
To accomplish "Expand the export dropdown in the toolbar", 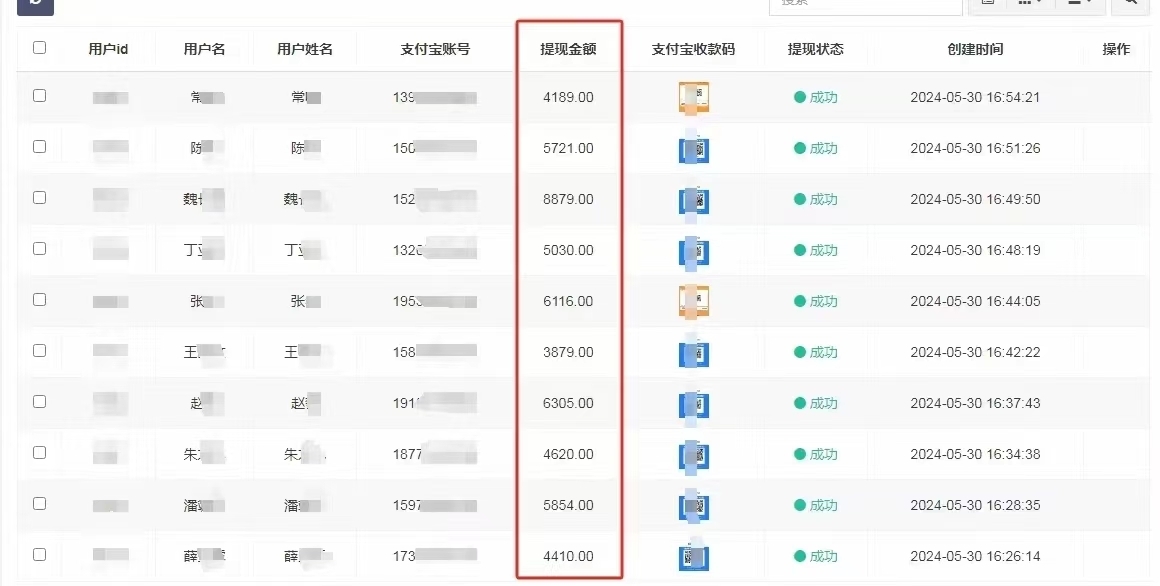I will coord(1079,3).
